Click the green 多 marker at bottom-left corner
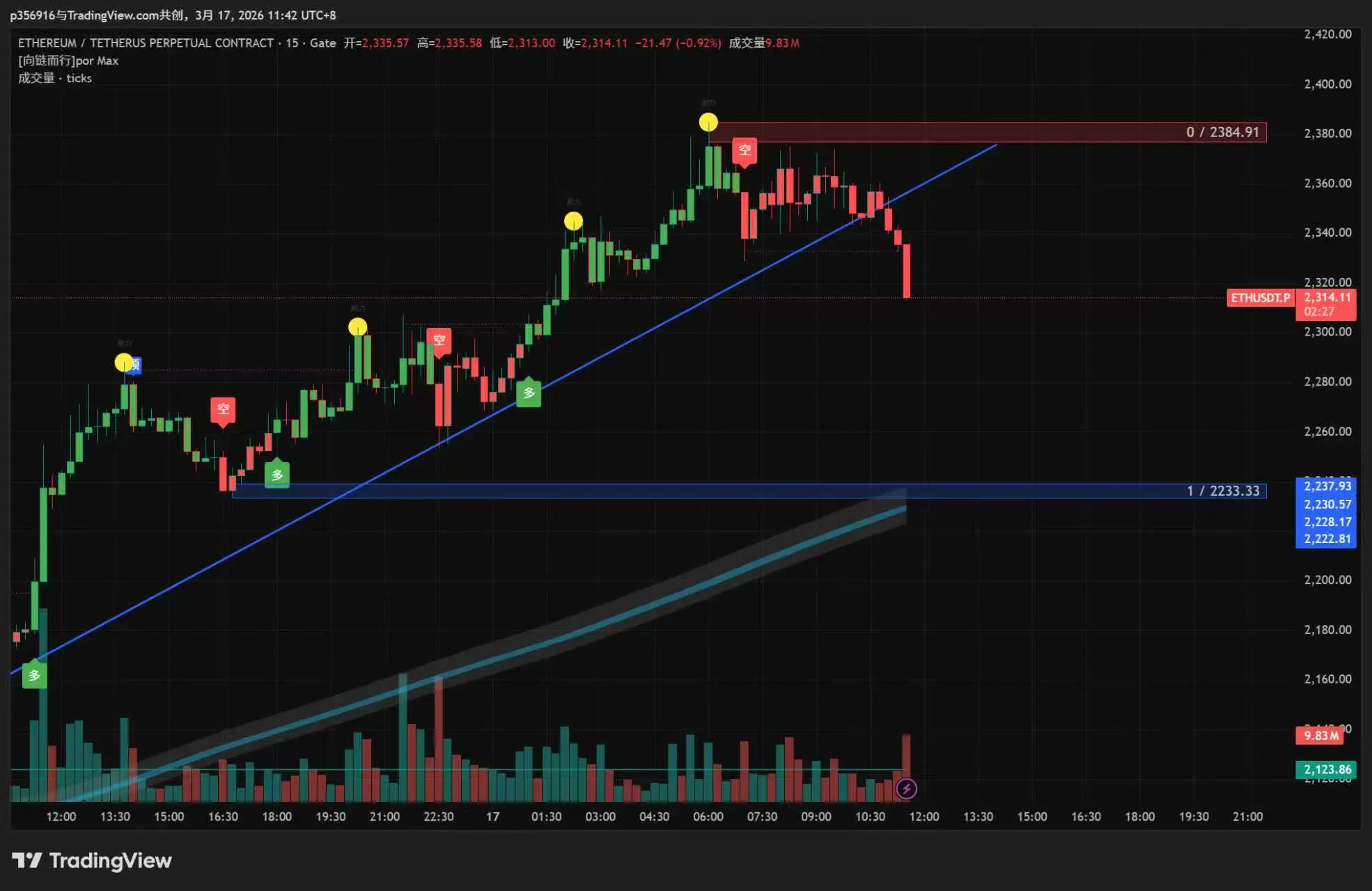This screenshot has height=891, width=1372. pyautogui.click(x=34, y=675)
